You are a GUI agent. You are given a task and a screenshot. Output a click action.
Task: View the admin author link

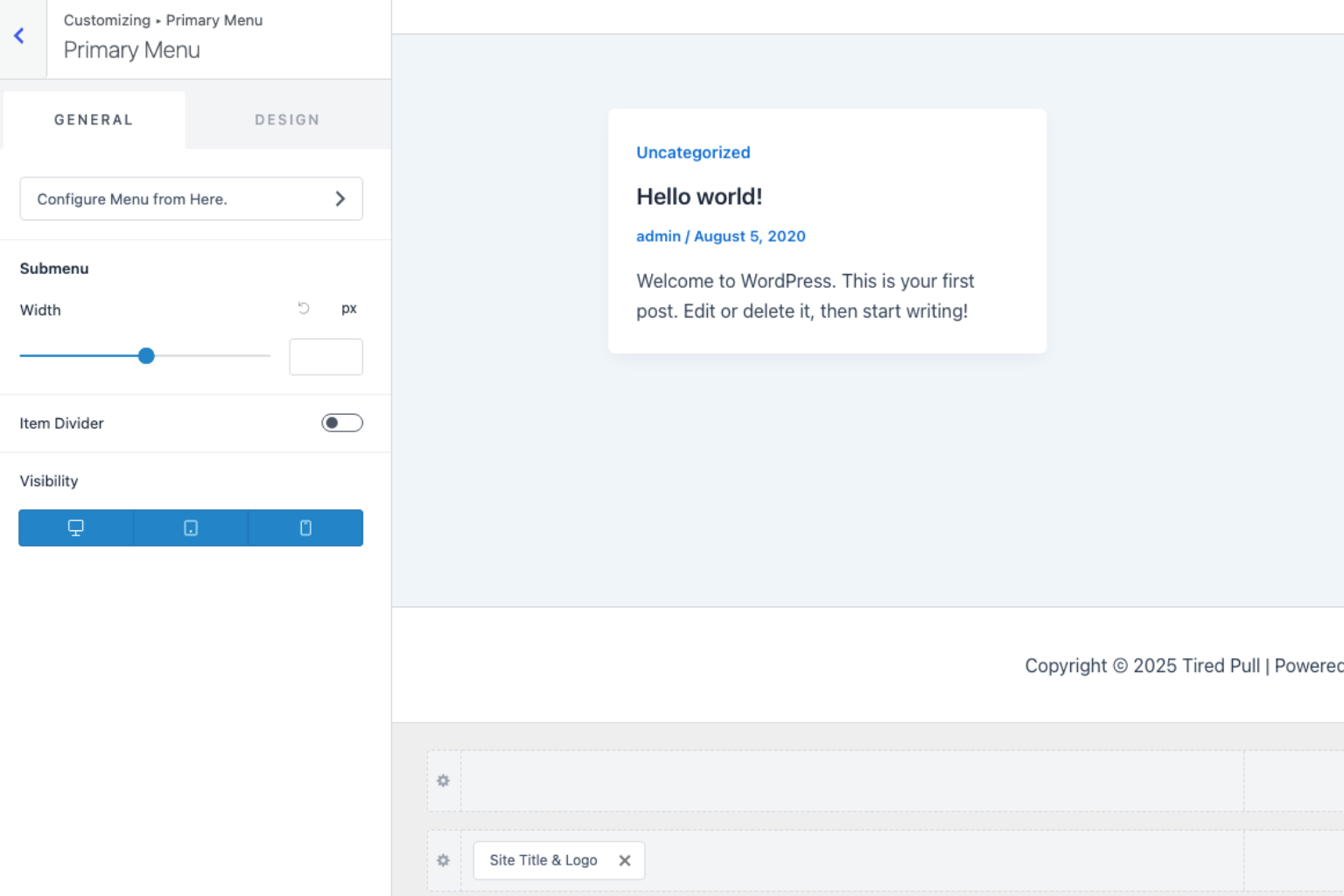[658, 236]
